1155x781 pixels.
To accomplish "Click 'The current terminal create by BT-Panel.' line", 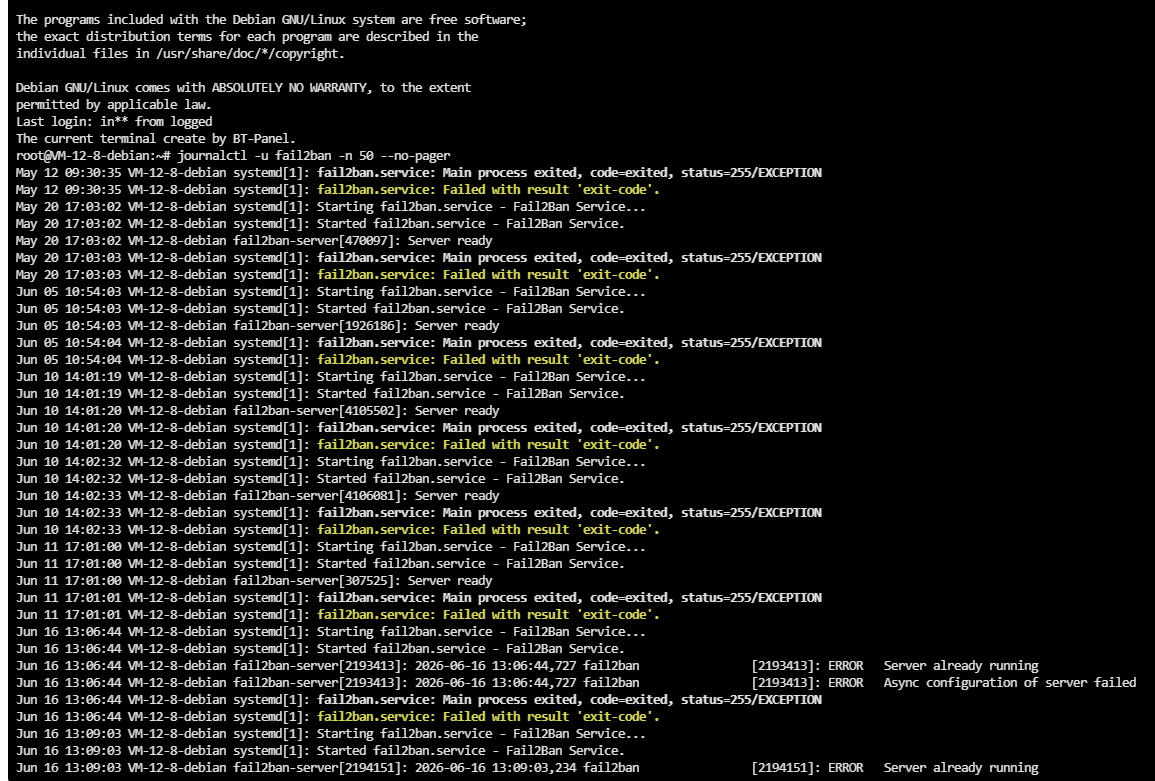I will (155, 139).
